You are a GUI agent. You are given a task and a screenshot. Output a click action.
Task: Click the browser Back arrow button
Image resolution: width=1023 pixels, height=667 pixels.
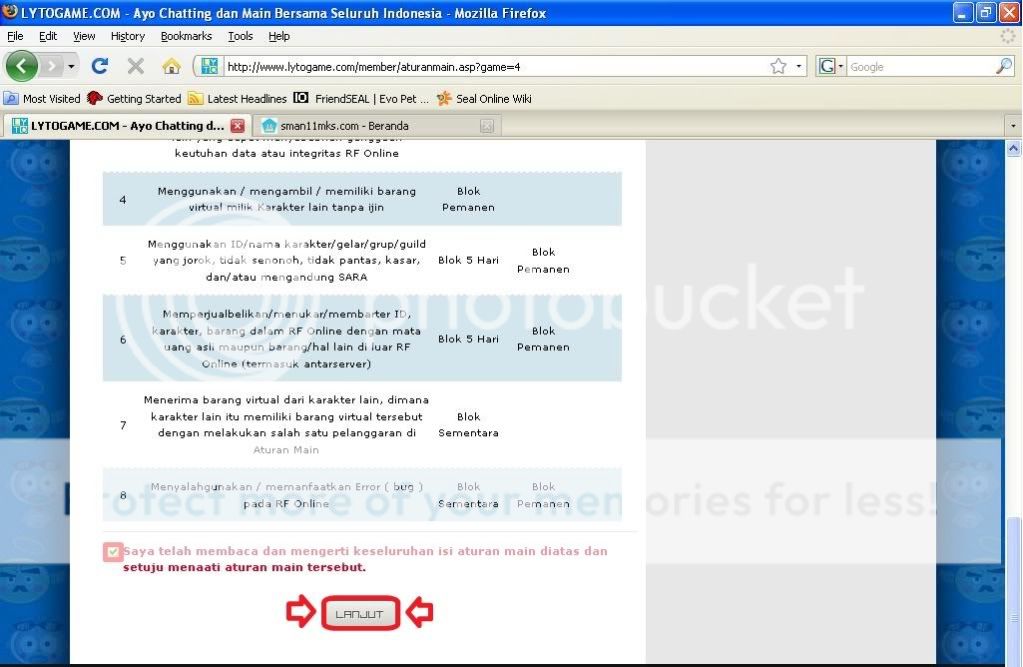tap(22, 66)
